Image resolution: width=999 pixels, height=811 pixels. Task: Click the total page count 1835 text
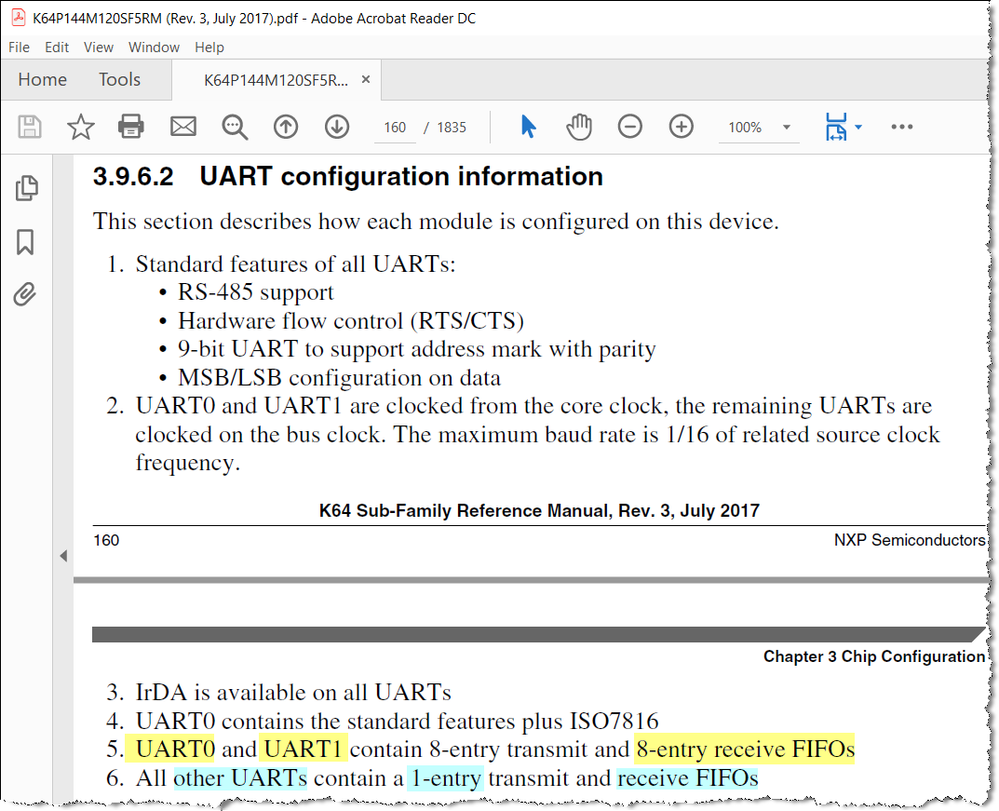(x=452, y=127)
